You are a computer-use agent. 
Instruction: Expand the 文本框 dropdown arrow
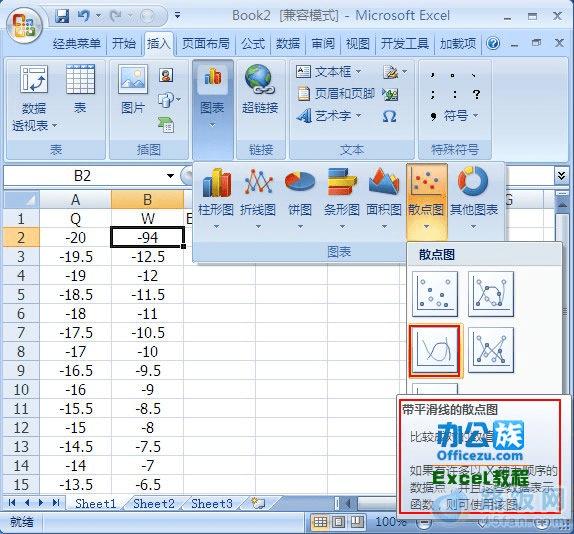click(x=358, y=71)
